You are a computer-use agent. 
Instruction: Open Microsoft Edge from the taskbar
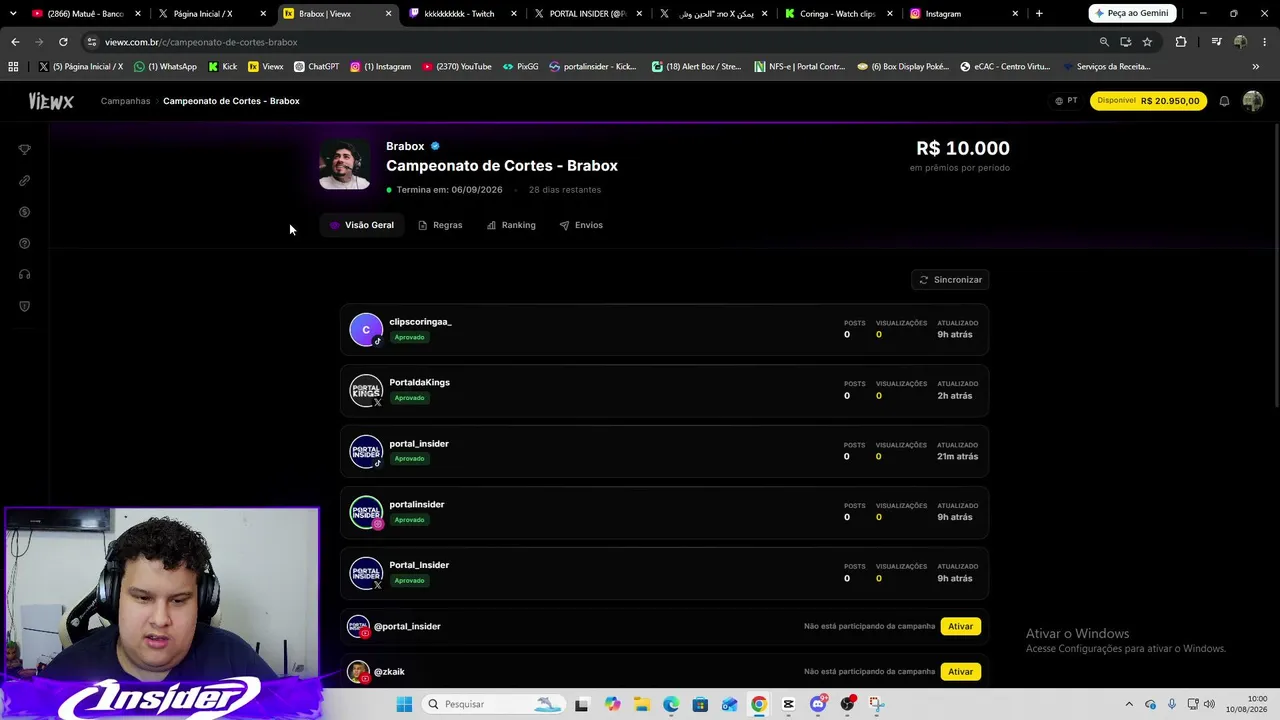coord(671,704)
